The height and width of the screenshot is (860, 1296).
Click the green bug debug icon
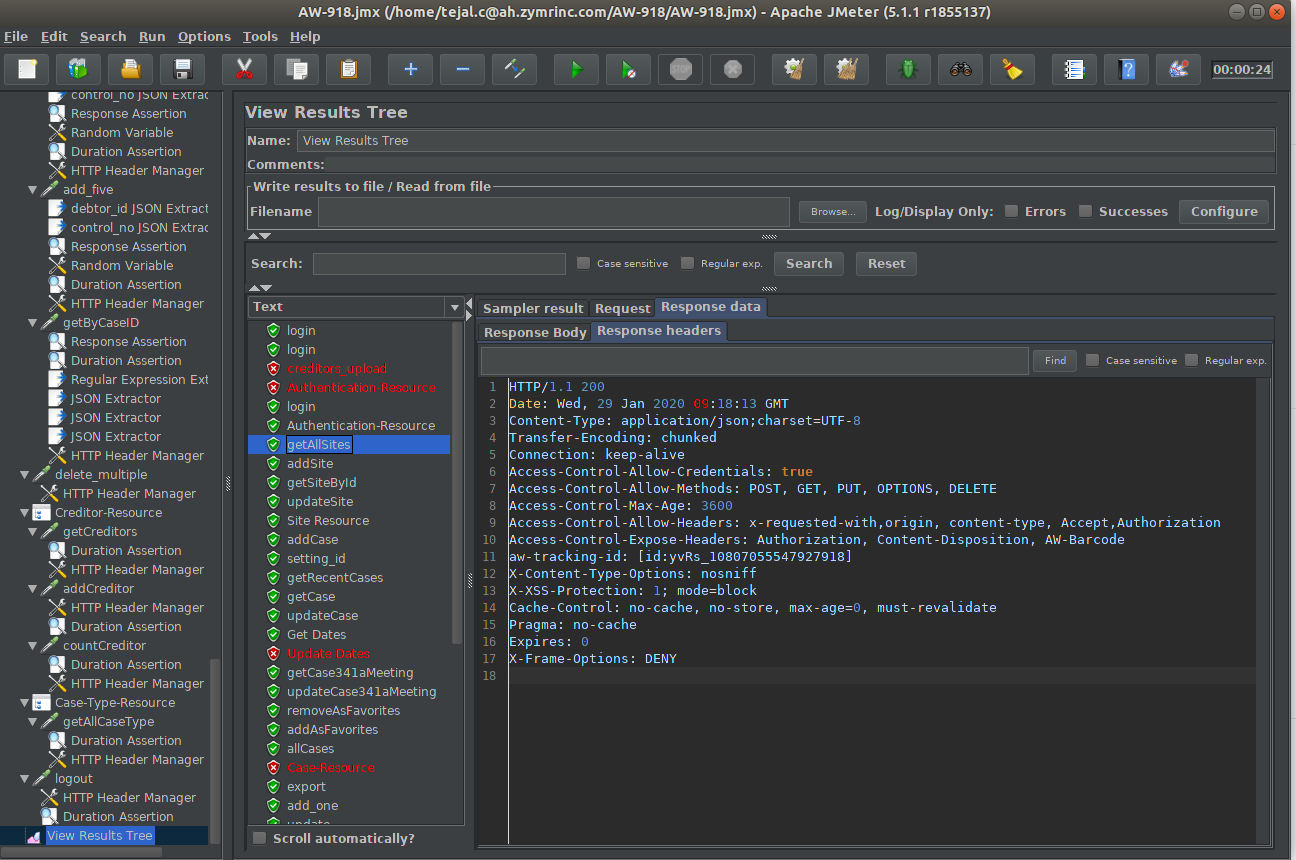[x=908, y=69]
